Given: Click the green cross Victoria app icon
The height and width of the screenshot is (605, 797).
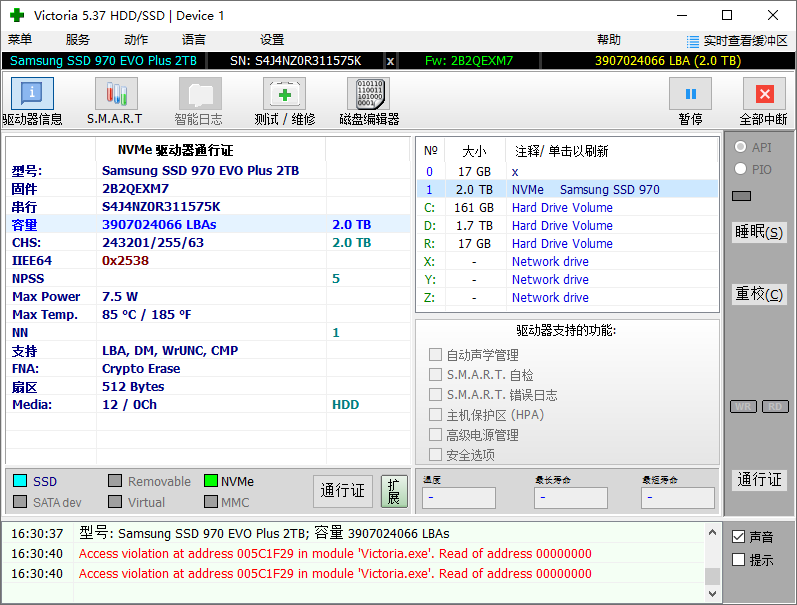Looking at the screenshot, I should 17,15.
